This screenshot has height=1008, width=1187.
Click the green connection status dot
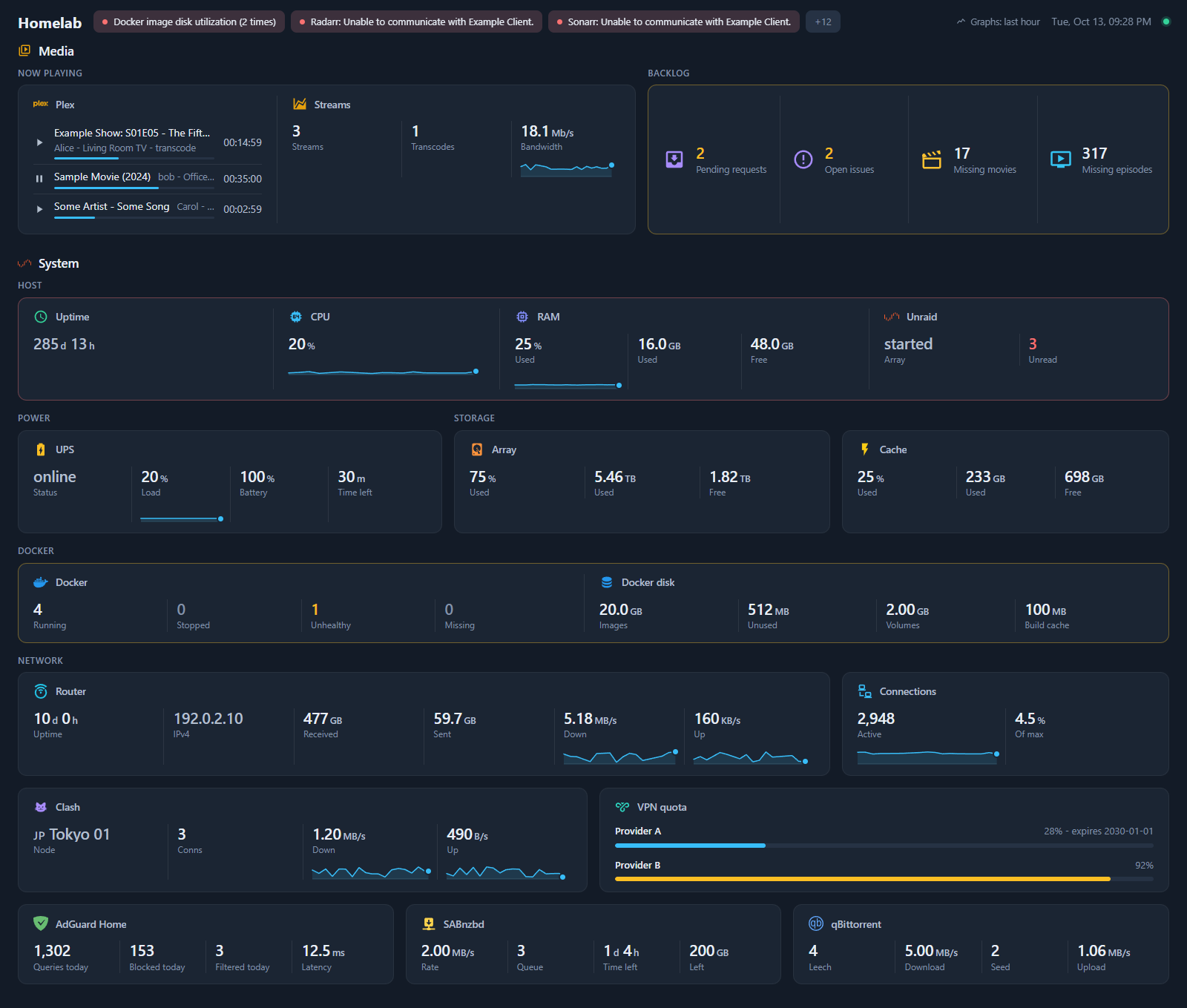coord(1165,22)
